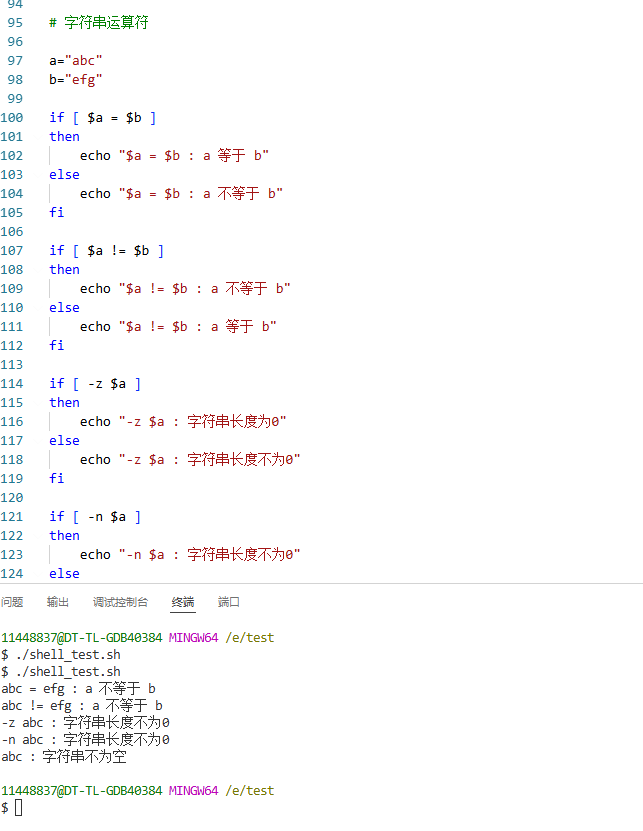Screen dimensions: 643x831
Task: Click 'if [ $a != $b ]' on line 107
Action: tap(106, 251)
